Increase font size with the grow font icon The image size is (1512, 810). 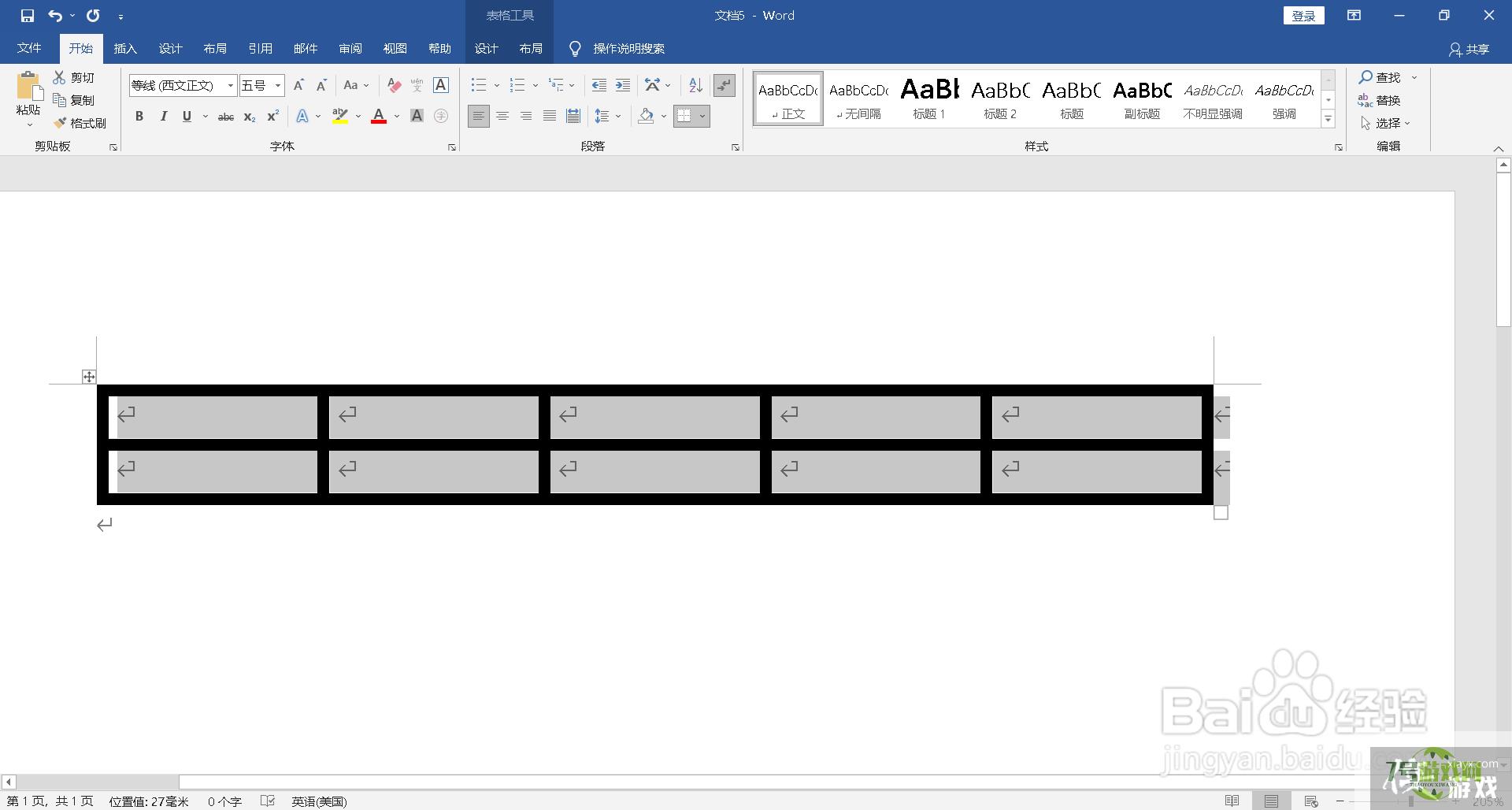[298, 85]
